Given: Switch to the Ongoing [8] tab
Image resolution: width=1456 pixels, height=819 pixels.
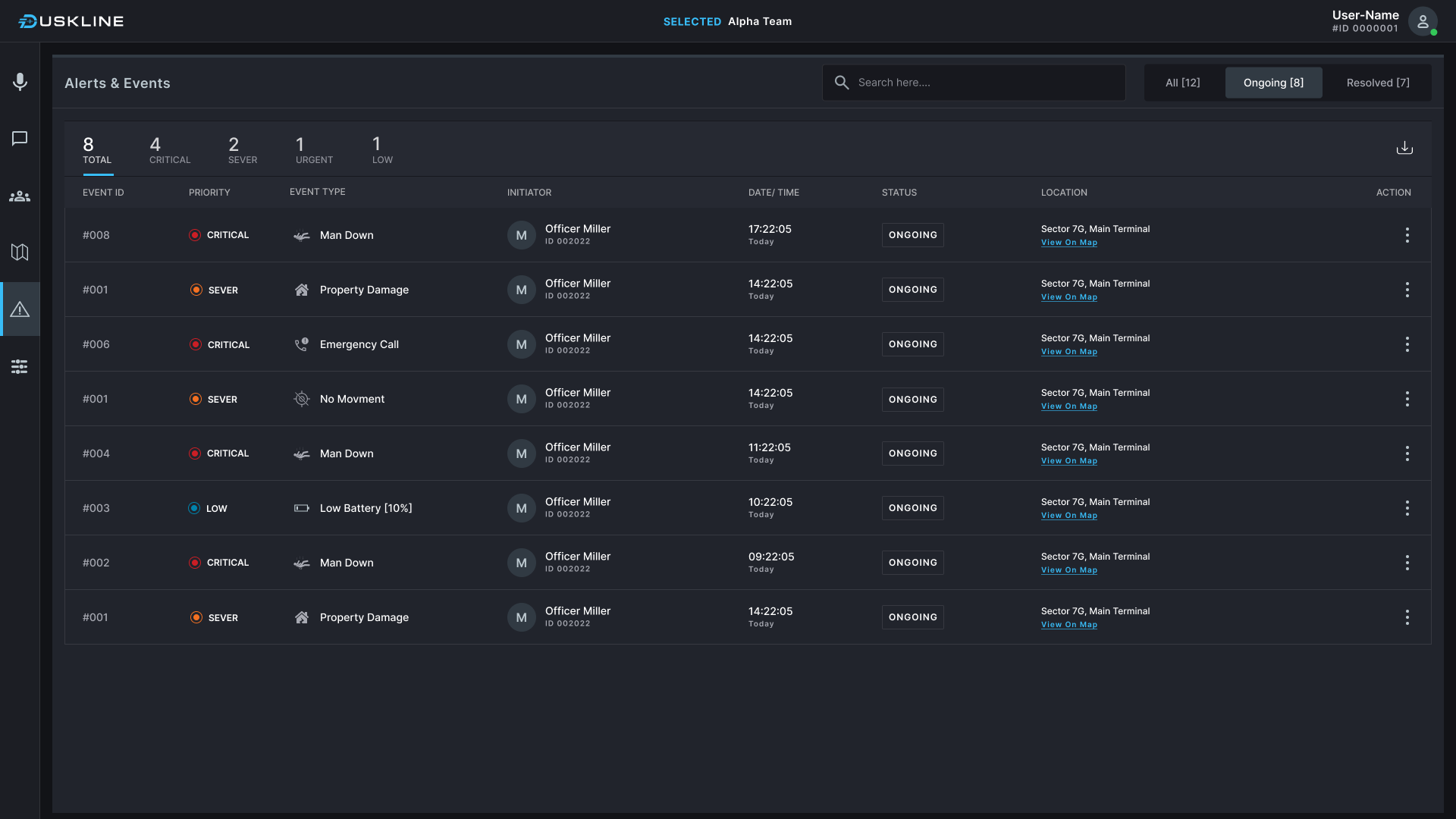Looking at the screenshot, I should pyautogui.click(x=1274, y=83).
